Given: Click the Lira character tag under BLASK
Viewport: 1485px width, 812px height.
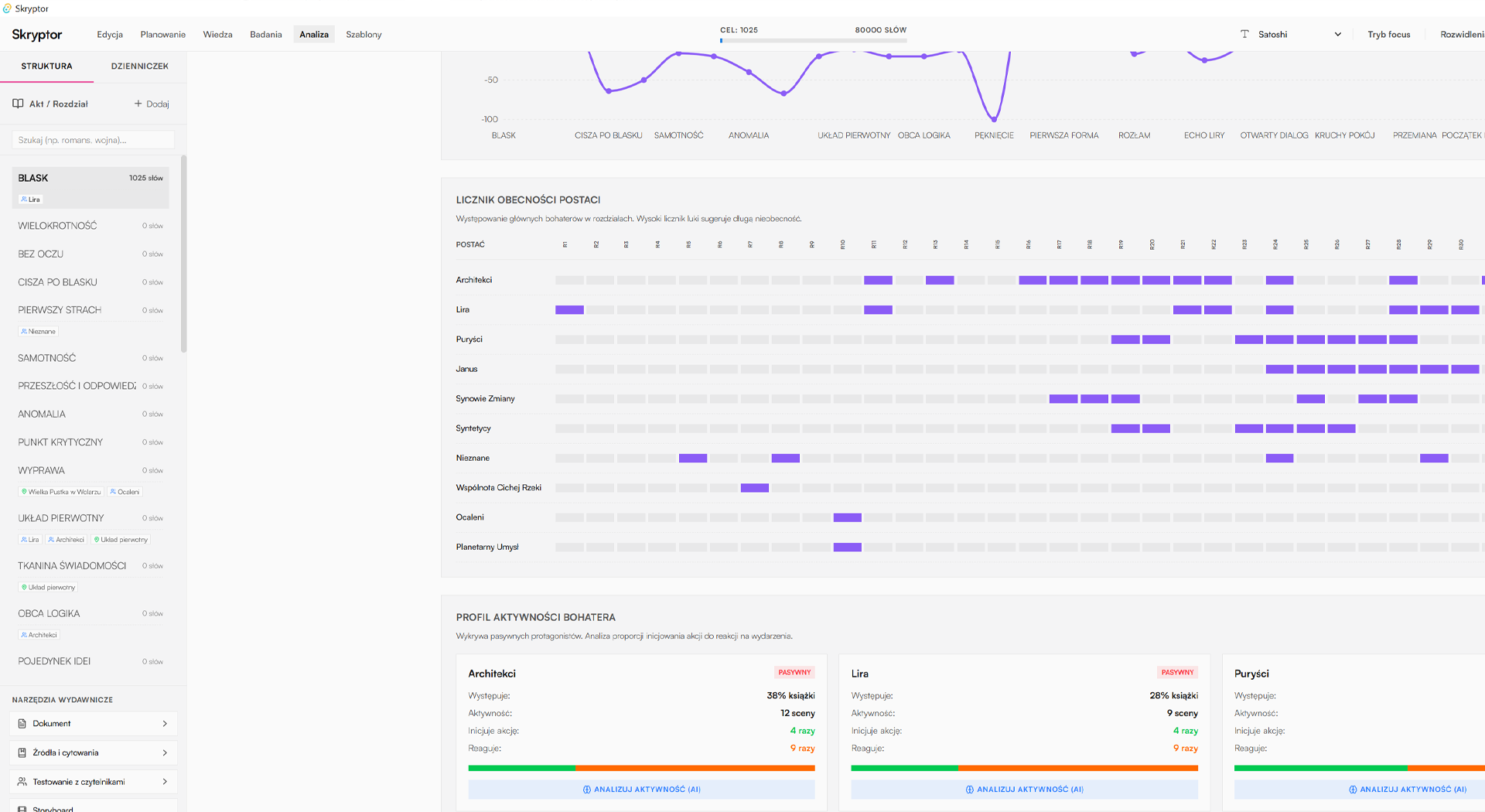Looking at the screenshot, I should pos(31,200).
